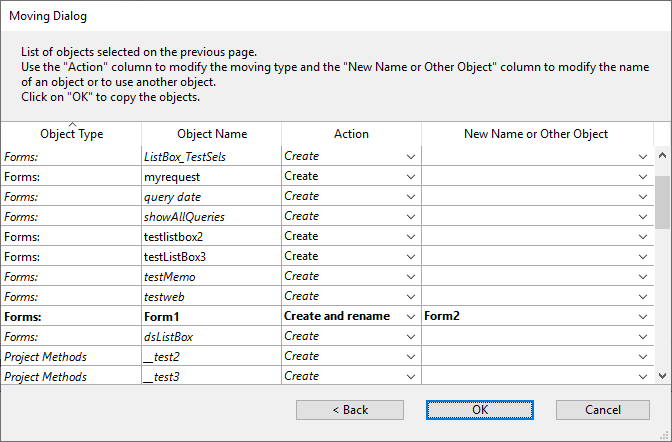Open Action dropdown for query date row
The width and height of the screenshot is (672, 442).
410,196
